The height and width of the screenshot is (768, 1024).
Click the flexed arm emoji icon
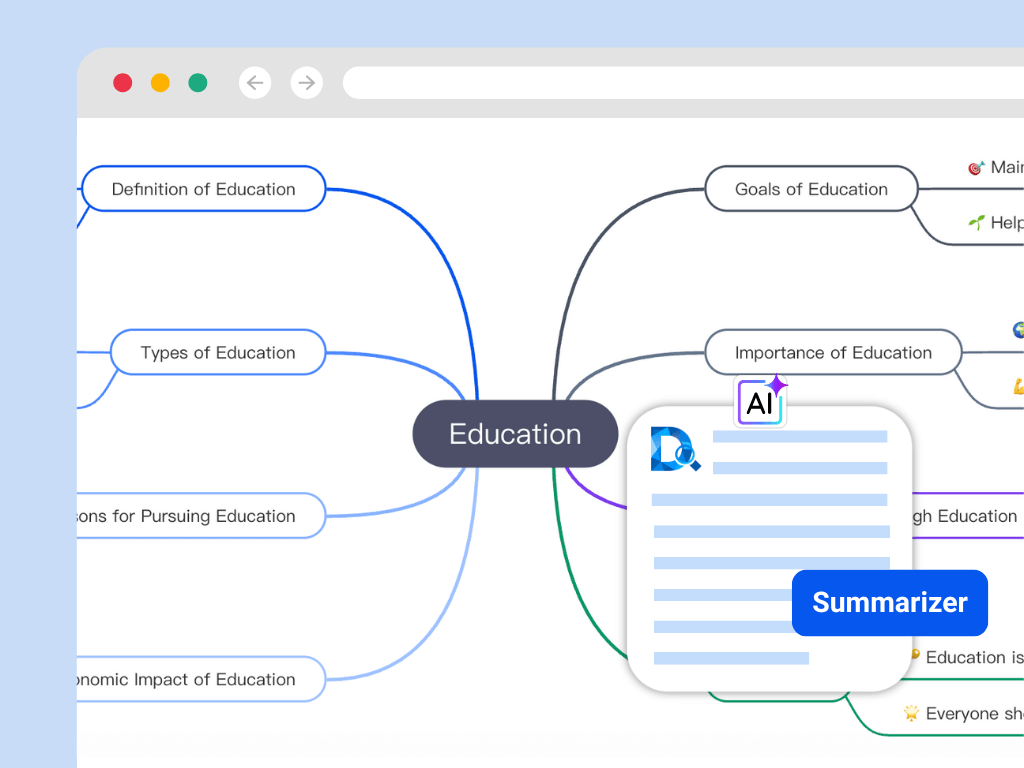click(1017, 386)
